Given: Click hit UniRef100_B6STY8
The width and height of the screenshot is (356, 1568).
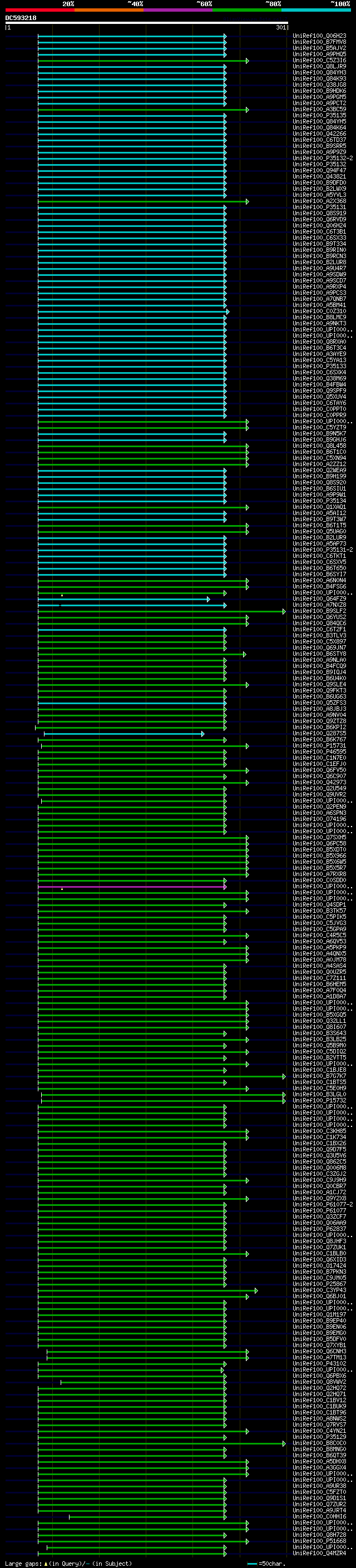Looking at the screenshot, I should tap(319, 654).
